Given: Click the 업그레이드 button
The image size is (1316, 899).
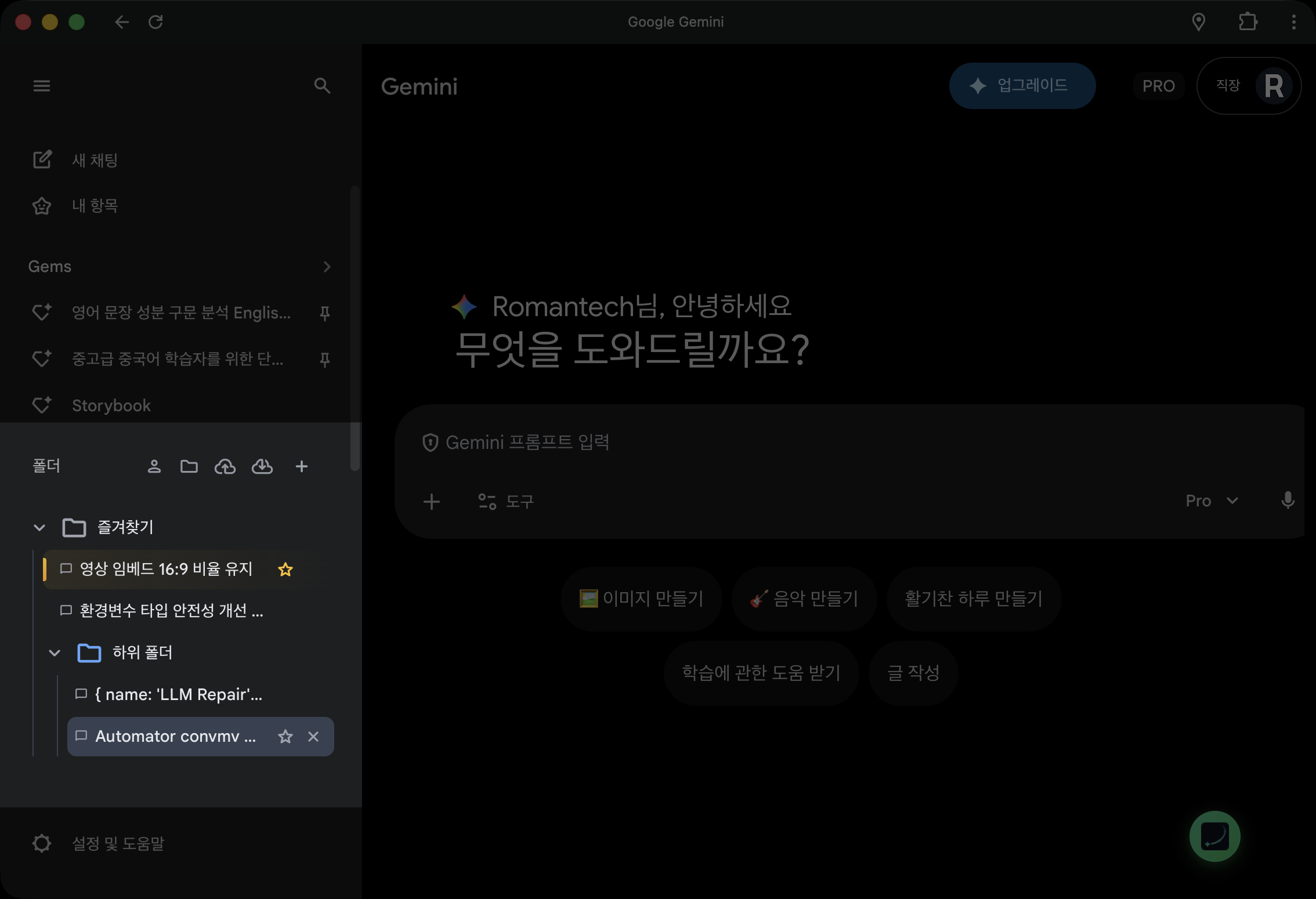Looking at the screenshot, I should point(1022,85).
